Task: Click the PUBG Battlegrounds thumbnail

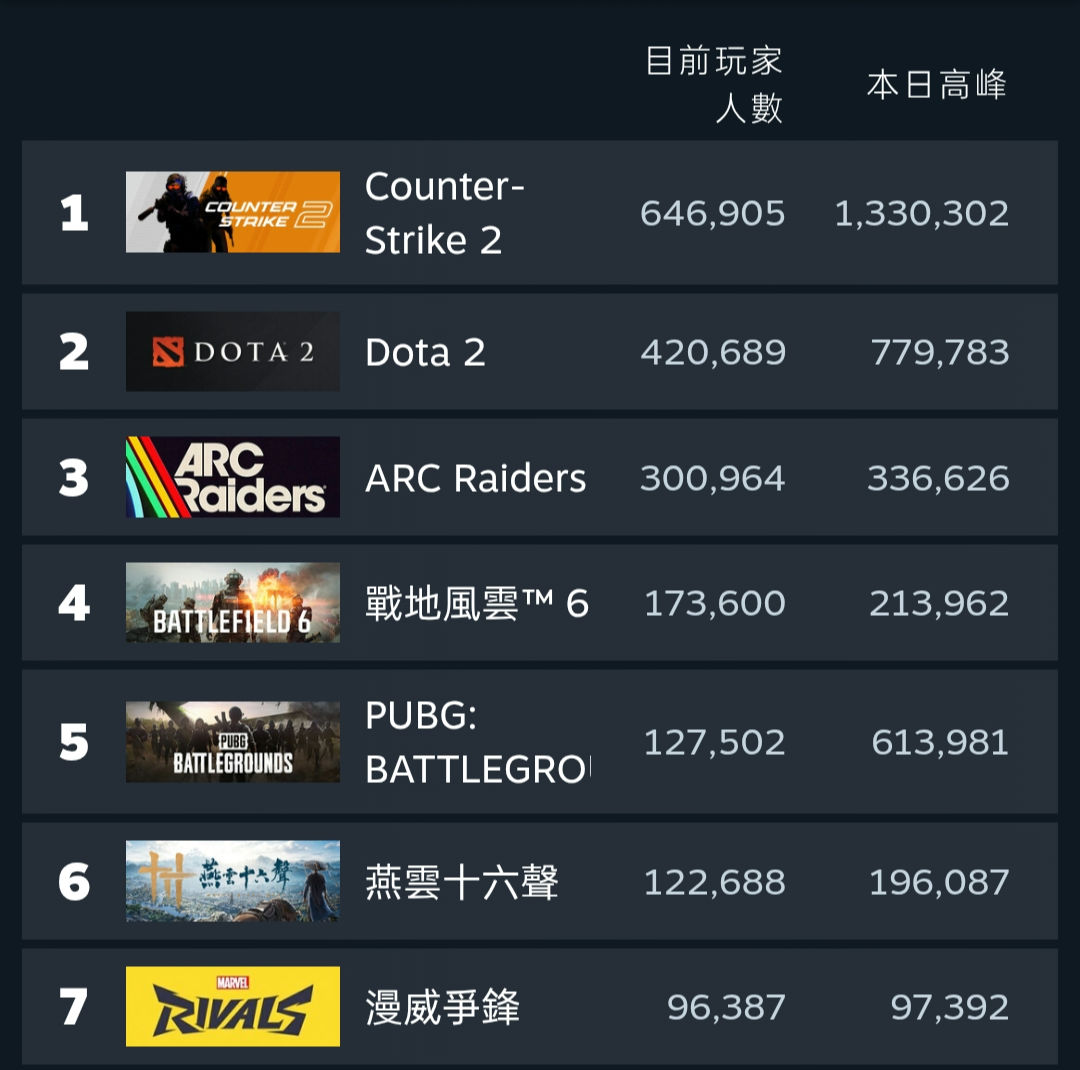Action: pyautogui.click(x=232, y=742)
